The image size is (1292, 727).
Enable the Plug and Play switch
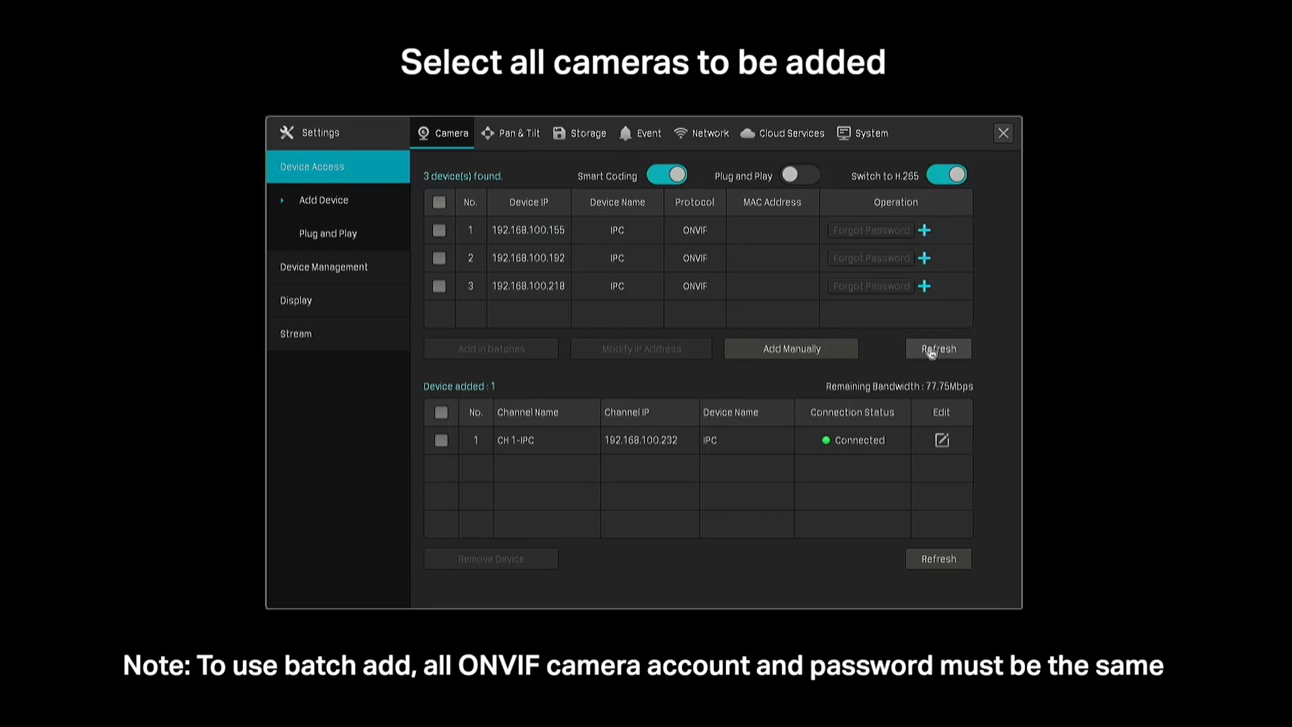coord(799,175)
